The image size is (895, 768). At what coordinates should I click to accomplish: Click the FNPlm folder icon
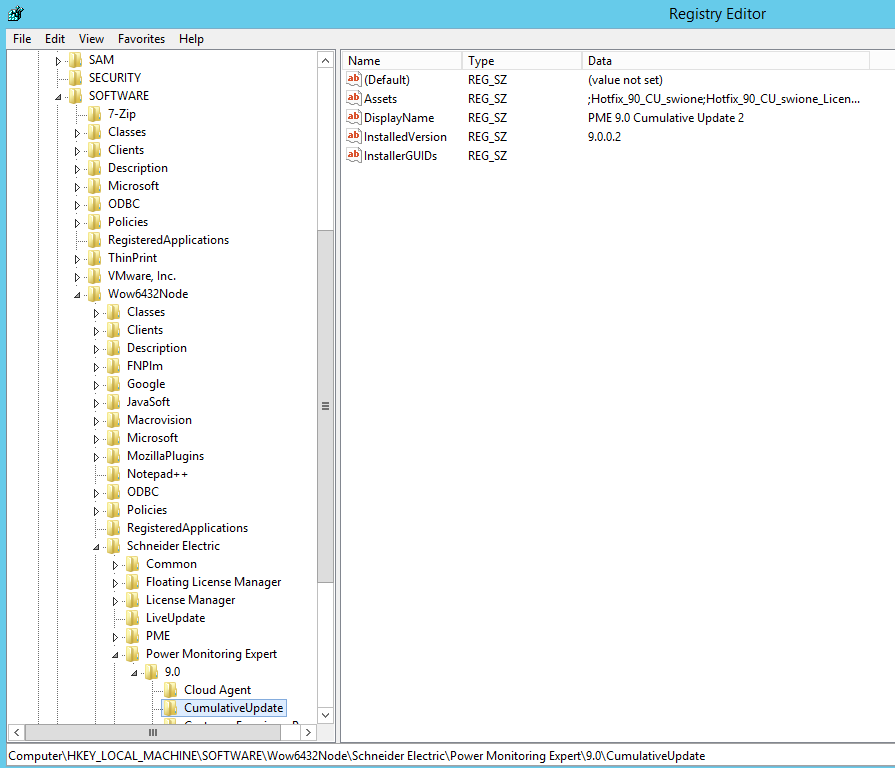[114, 366]
